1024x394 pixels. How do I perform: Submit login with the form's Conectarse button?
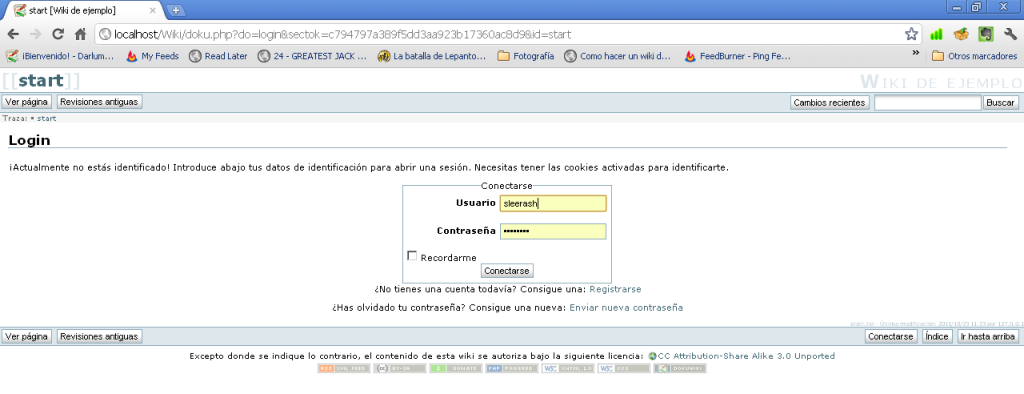click(x=507, y=271)
